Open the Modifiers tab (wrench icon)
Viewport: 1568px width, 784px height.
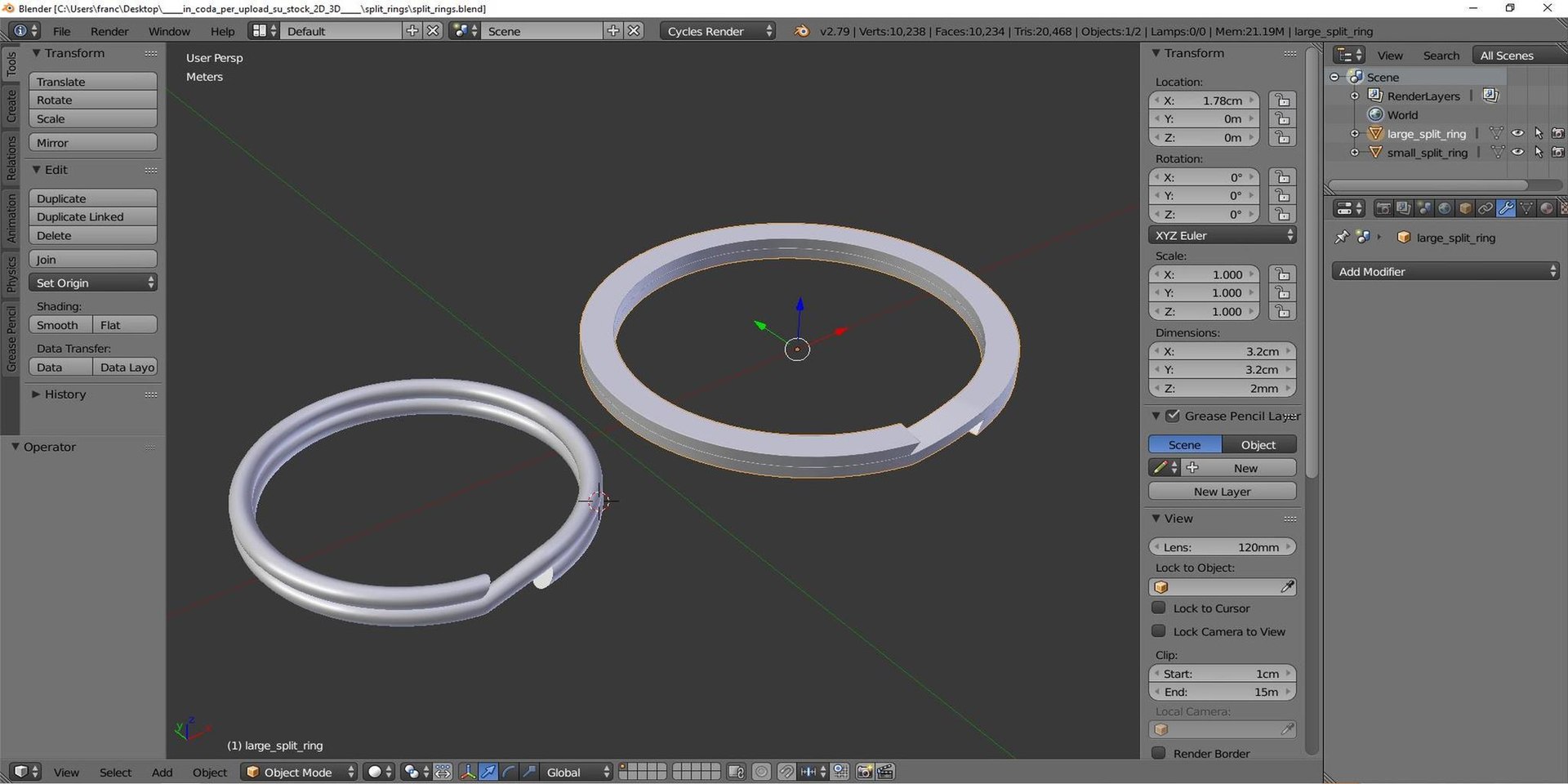1506,208
